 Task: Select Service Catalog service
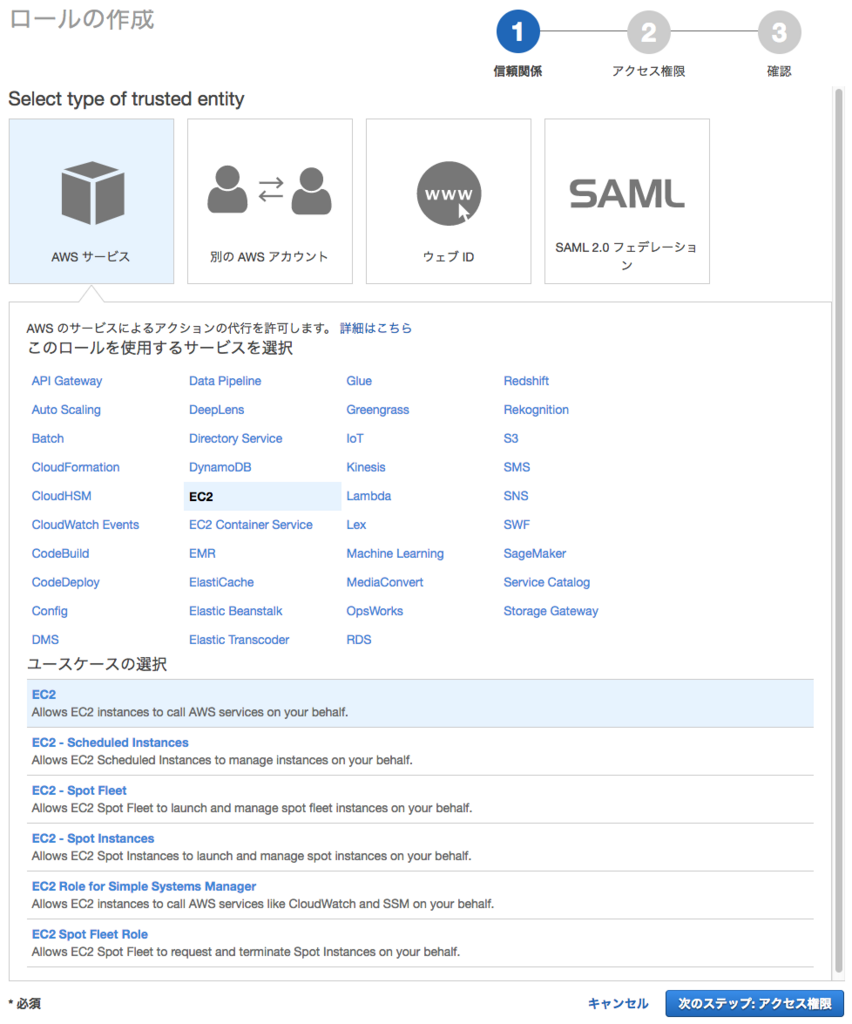pyautogui.click(x=546, y=582)
